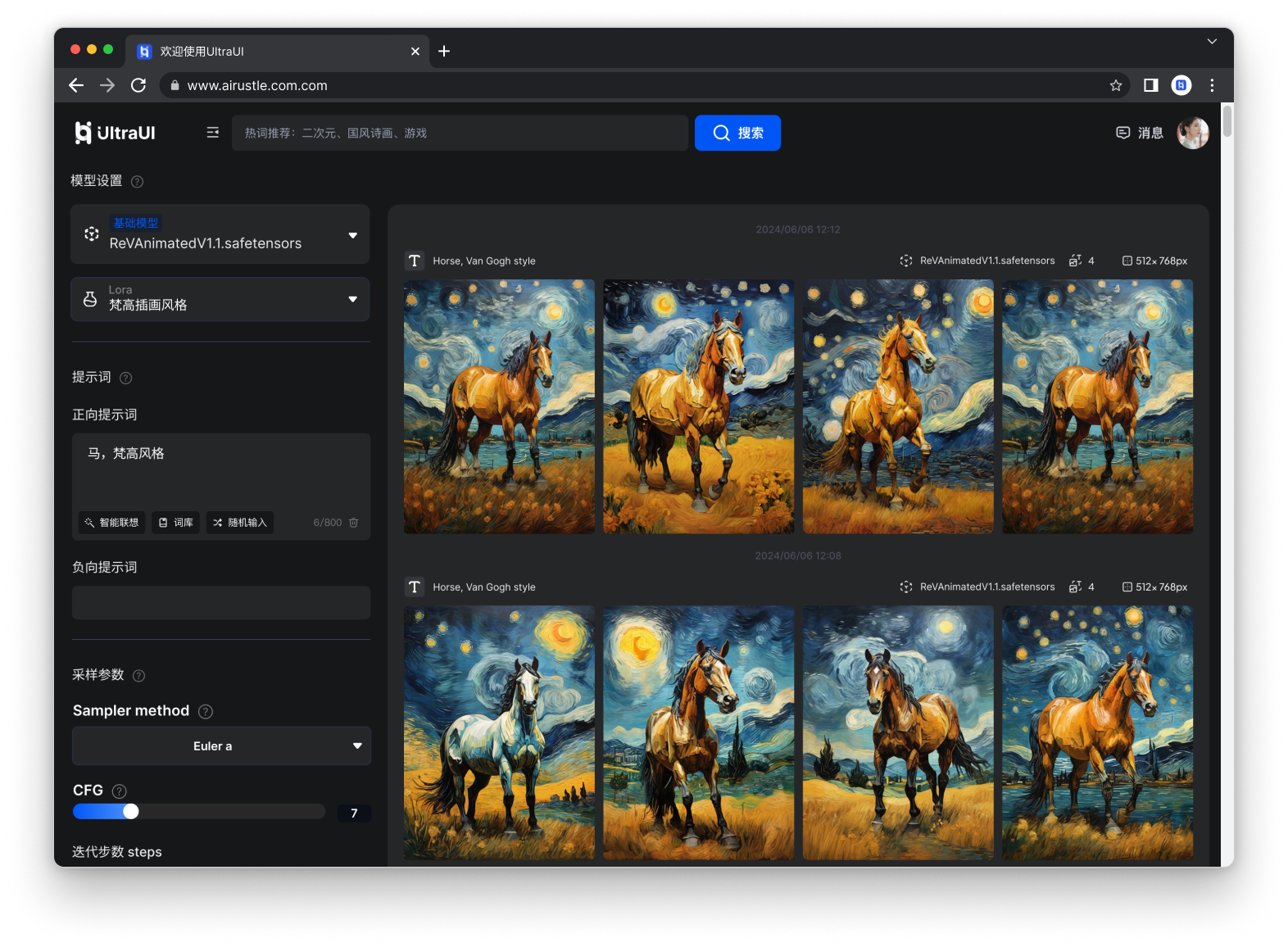Click the 6/800 character counter
The height and width of the screenshot is (947, 1288).
[x=328, y=523]
